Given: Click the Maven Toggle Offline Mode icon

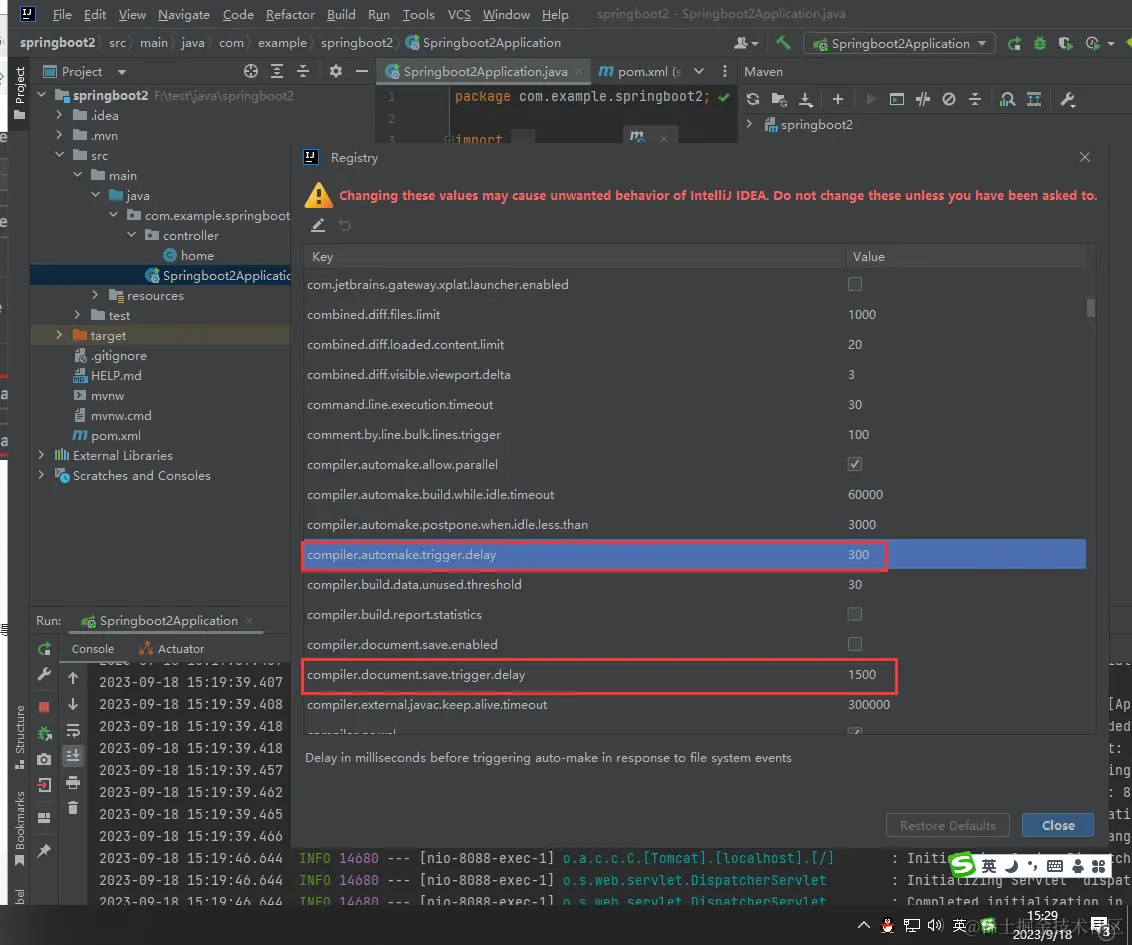Looking at the screenshot, I should (x=923, y=99).
